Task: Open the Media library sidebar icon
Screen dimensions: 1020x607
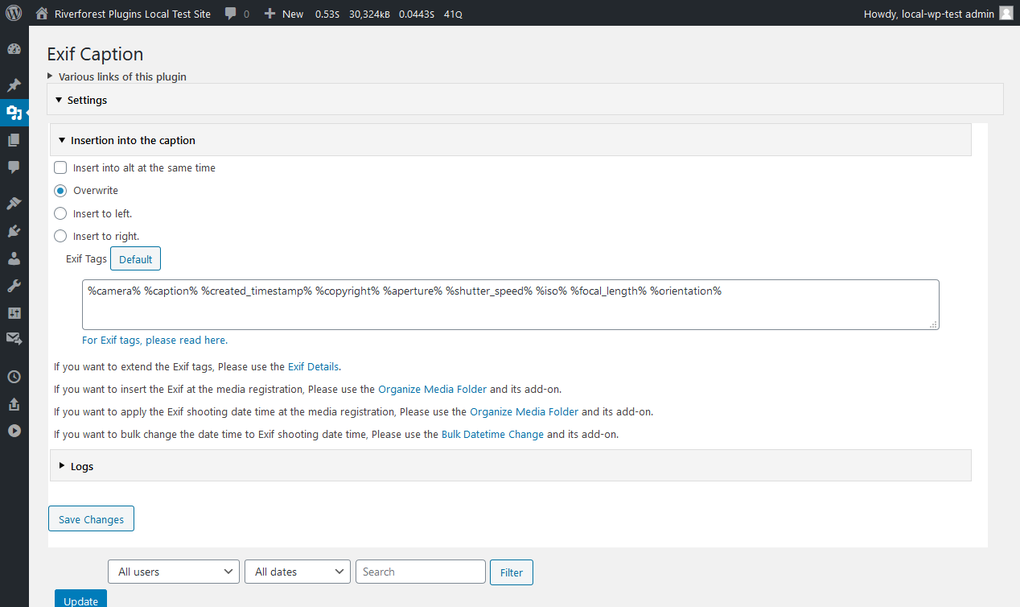Action: click(x=14, y=113)
